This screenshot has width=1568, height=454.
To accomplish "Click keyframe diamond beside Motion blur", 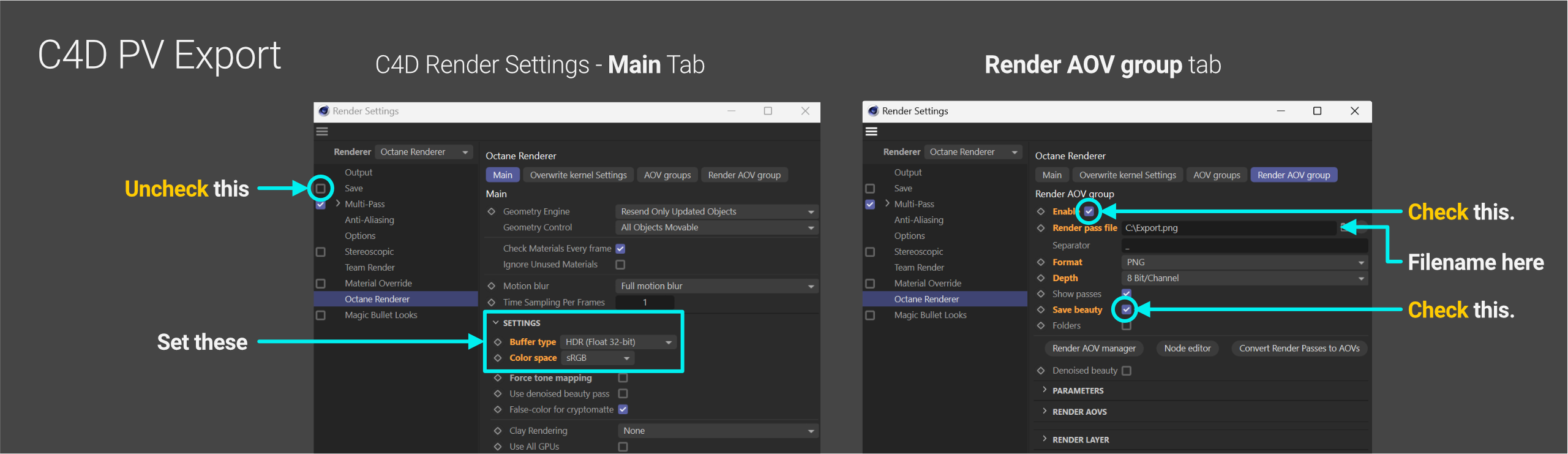I will tap(491, 286).
